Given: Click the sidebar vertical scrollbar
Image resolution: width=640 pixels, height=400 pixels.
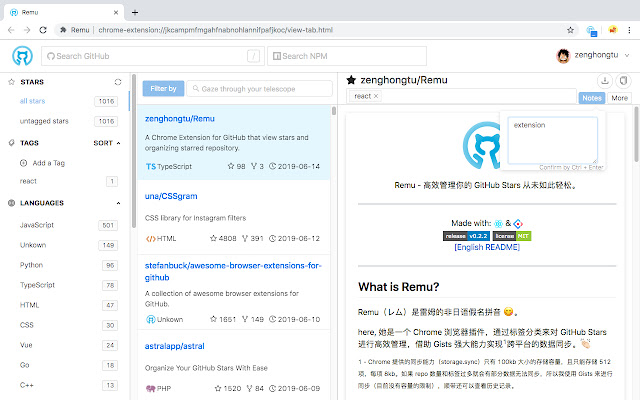Looking at the screenshot, I should (x=133, y=151).
